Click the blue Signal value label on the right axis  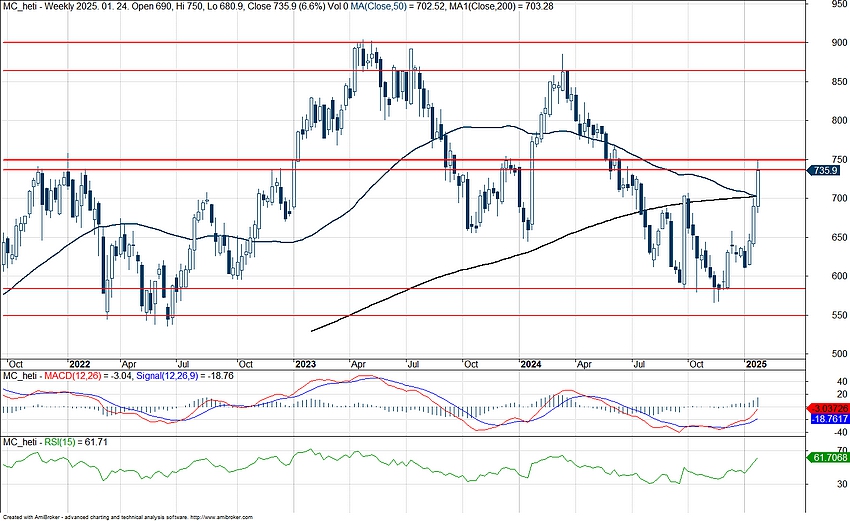[x=827, y=422]
